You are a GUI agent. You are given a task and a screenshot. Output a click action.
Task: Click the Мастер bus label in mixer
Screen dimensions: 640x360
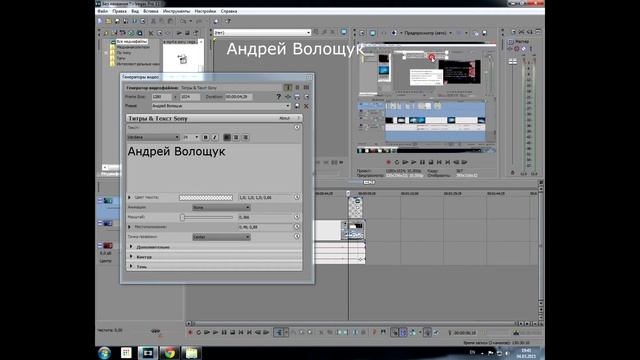522,42
